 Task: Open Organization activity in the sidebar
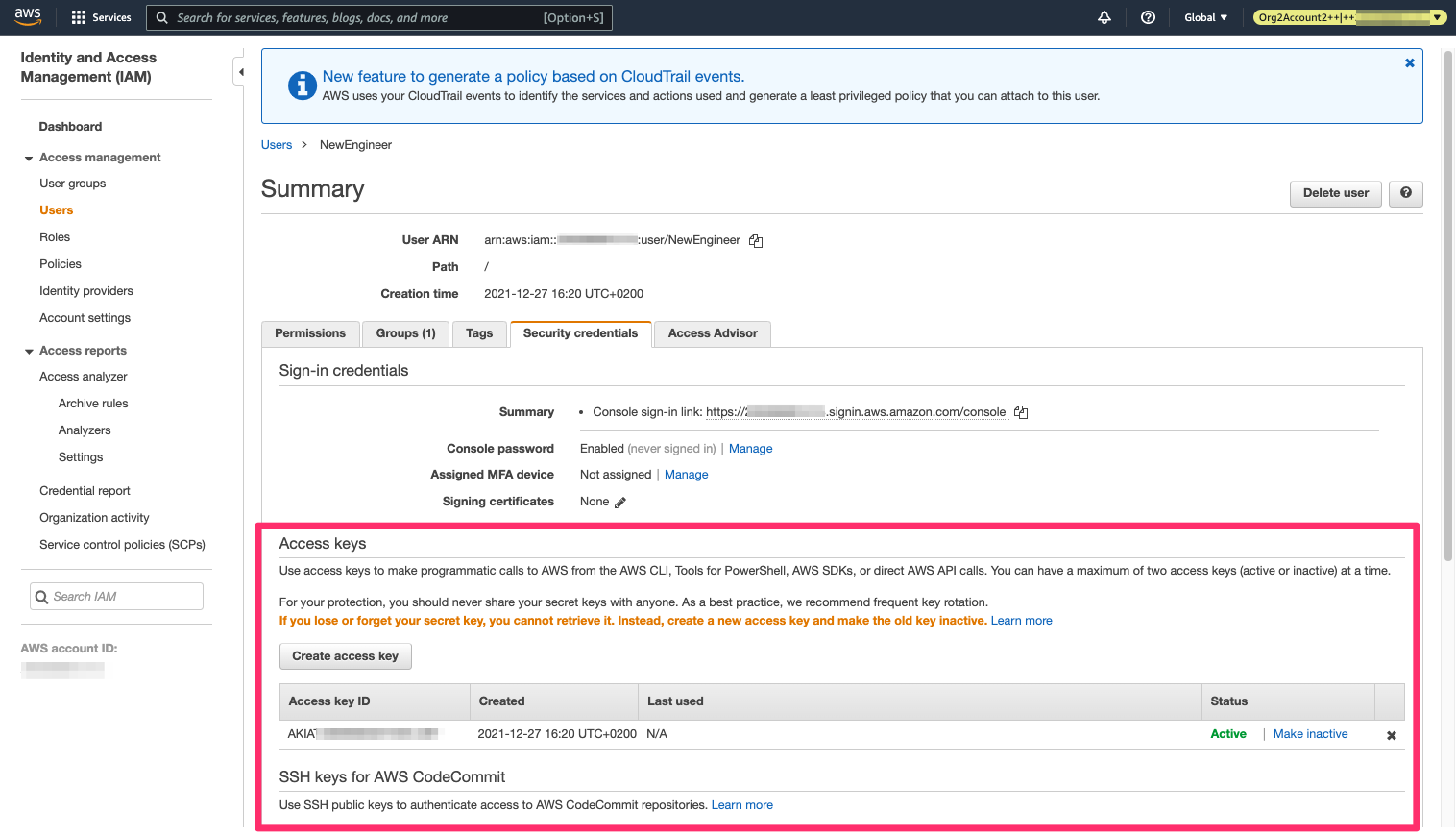(94, 518)
